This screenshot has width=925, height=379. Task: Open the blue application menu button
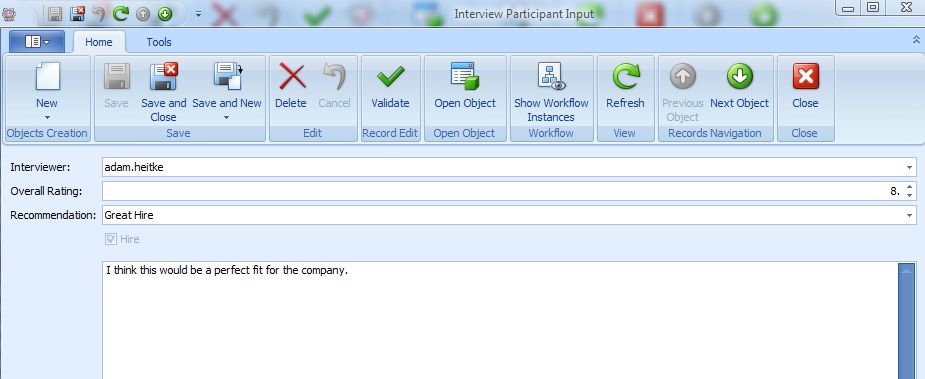coord(37,42)
